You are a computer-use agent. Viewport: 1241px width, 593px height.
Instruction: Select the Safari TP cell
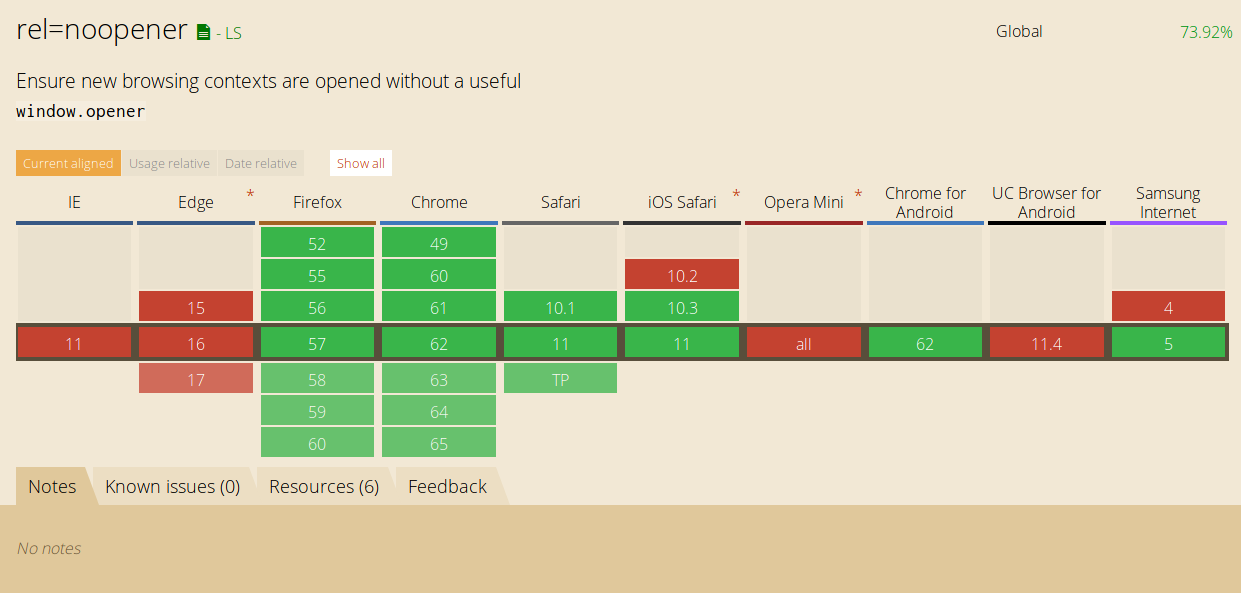coord(560,379)
